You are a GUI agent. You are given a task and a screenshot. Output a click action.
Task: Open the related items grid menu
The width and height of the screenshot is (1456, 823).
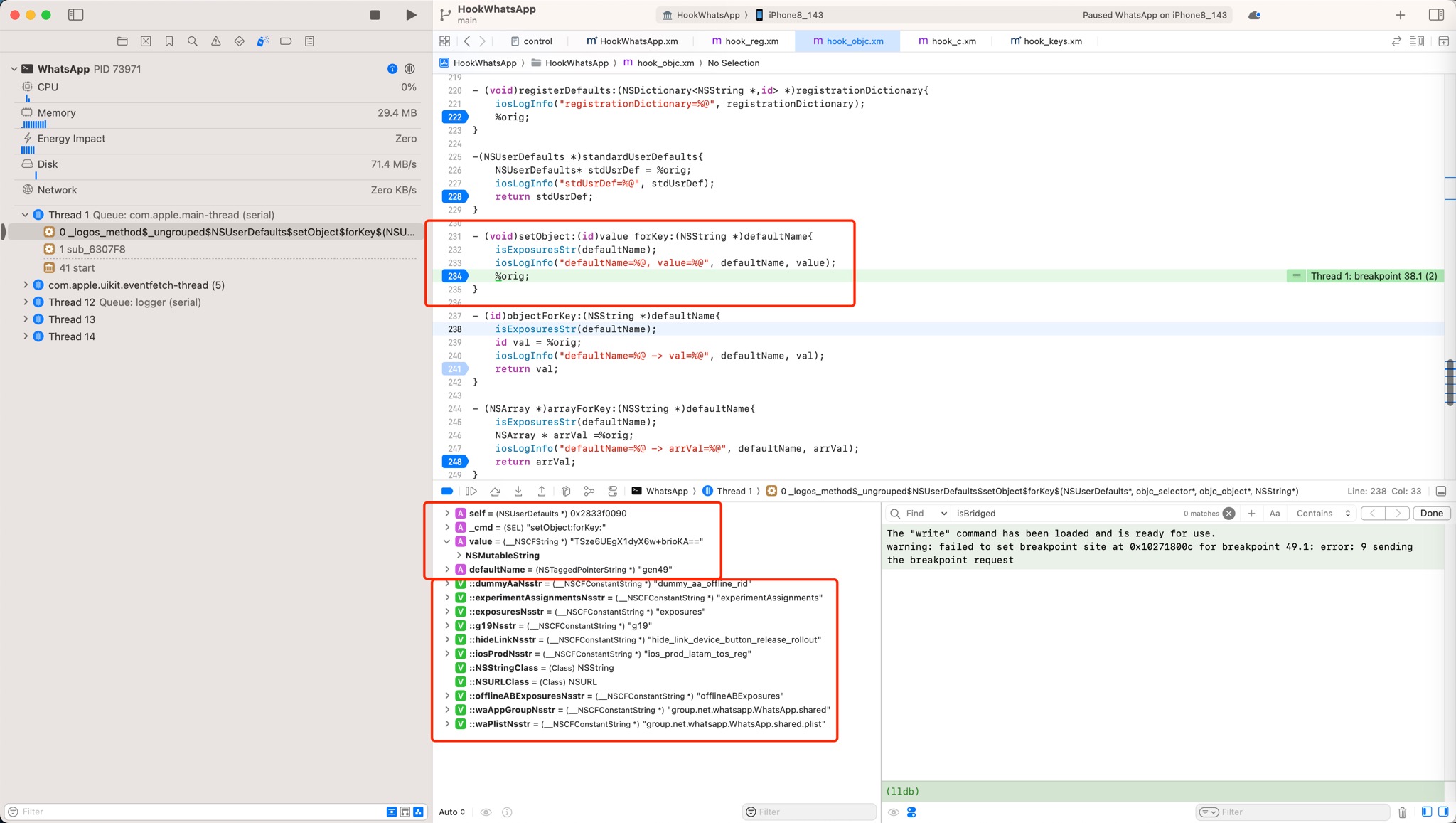pyautogui.click(x=445, y=41)
